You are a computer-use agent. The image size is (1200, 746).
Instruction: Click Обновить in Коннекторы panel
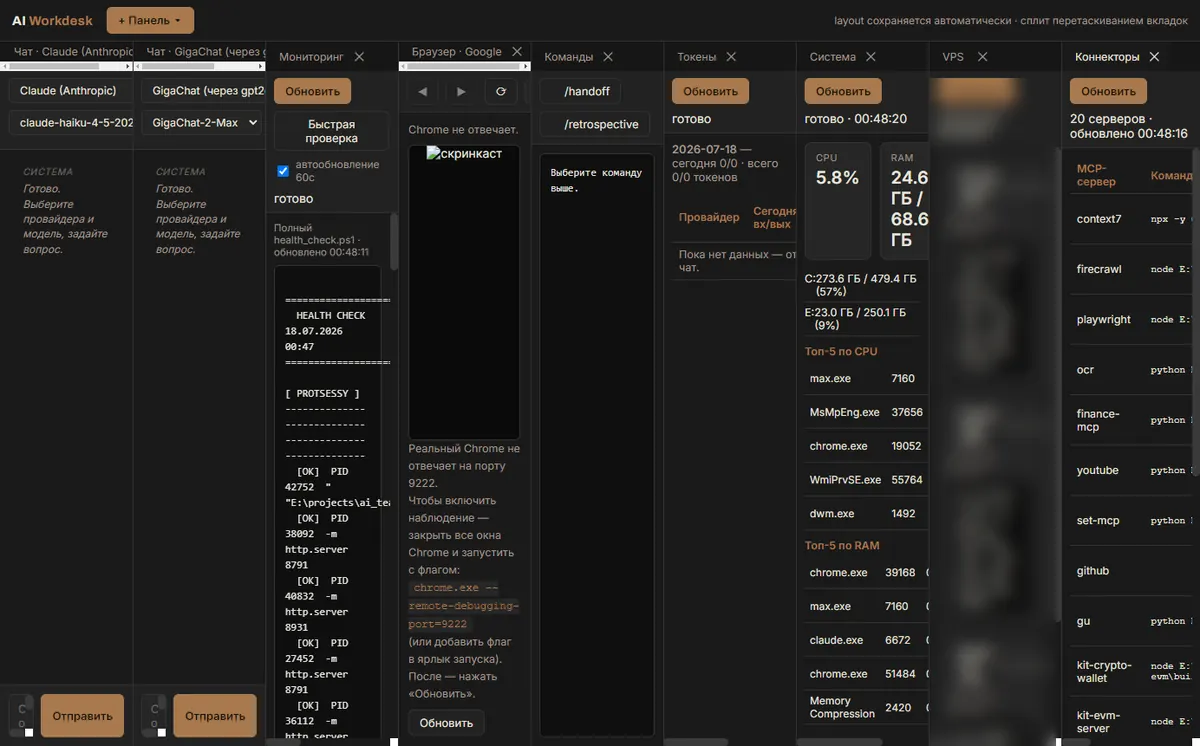click(x=1108, y=91)
